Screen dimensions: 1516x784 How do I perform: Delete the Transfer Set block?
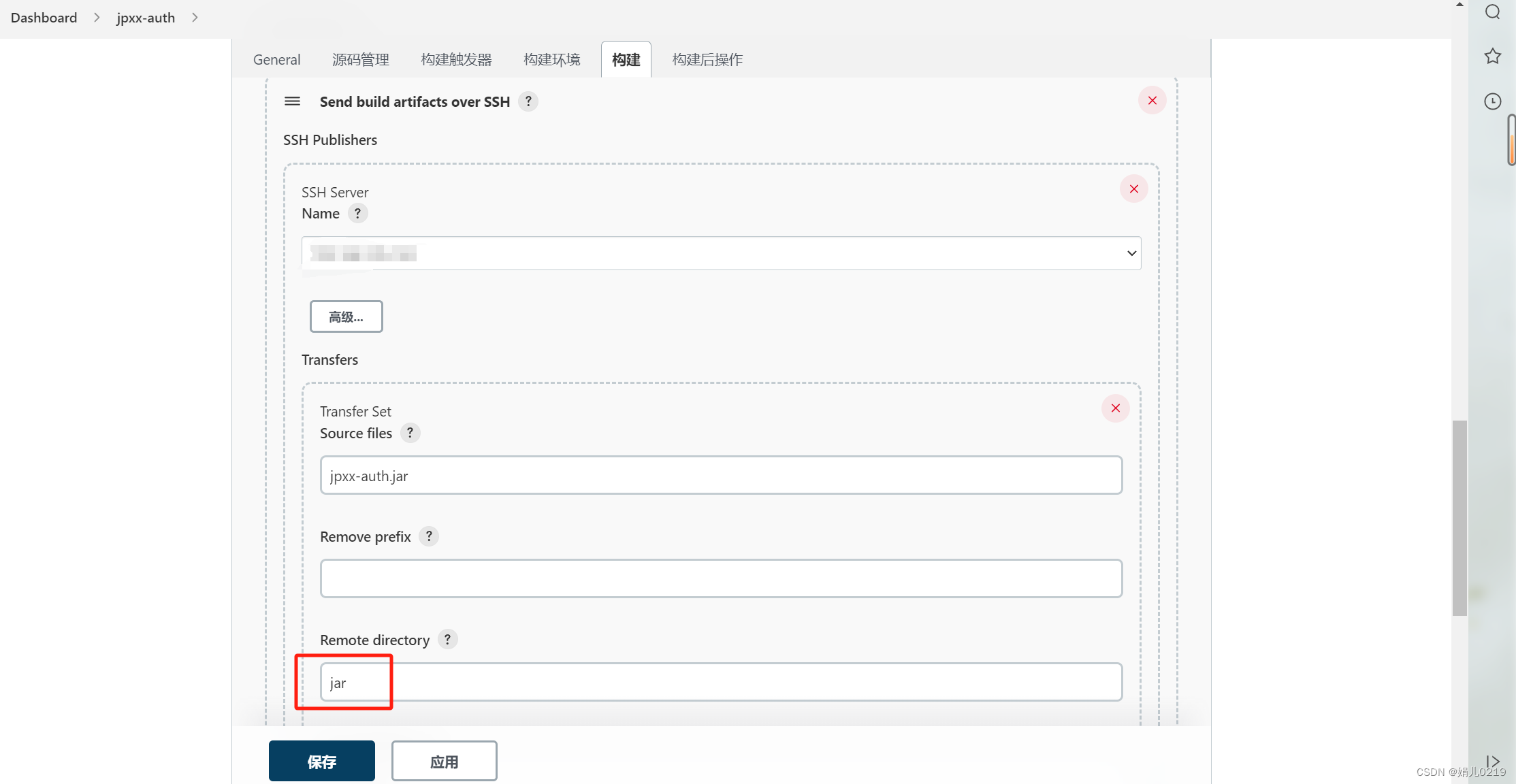coord(1115,408)
